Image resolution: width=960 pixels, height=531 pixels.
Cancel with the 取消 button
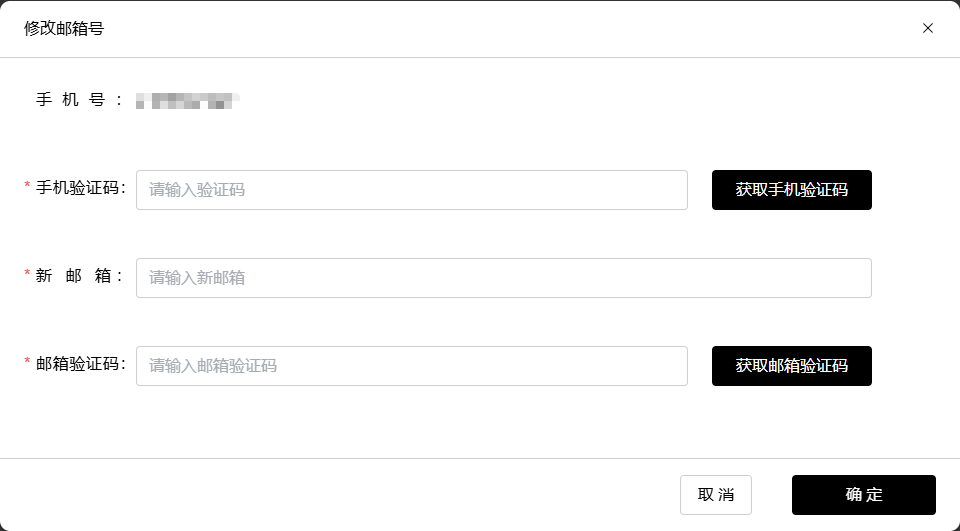[x=716, y=495]
